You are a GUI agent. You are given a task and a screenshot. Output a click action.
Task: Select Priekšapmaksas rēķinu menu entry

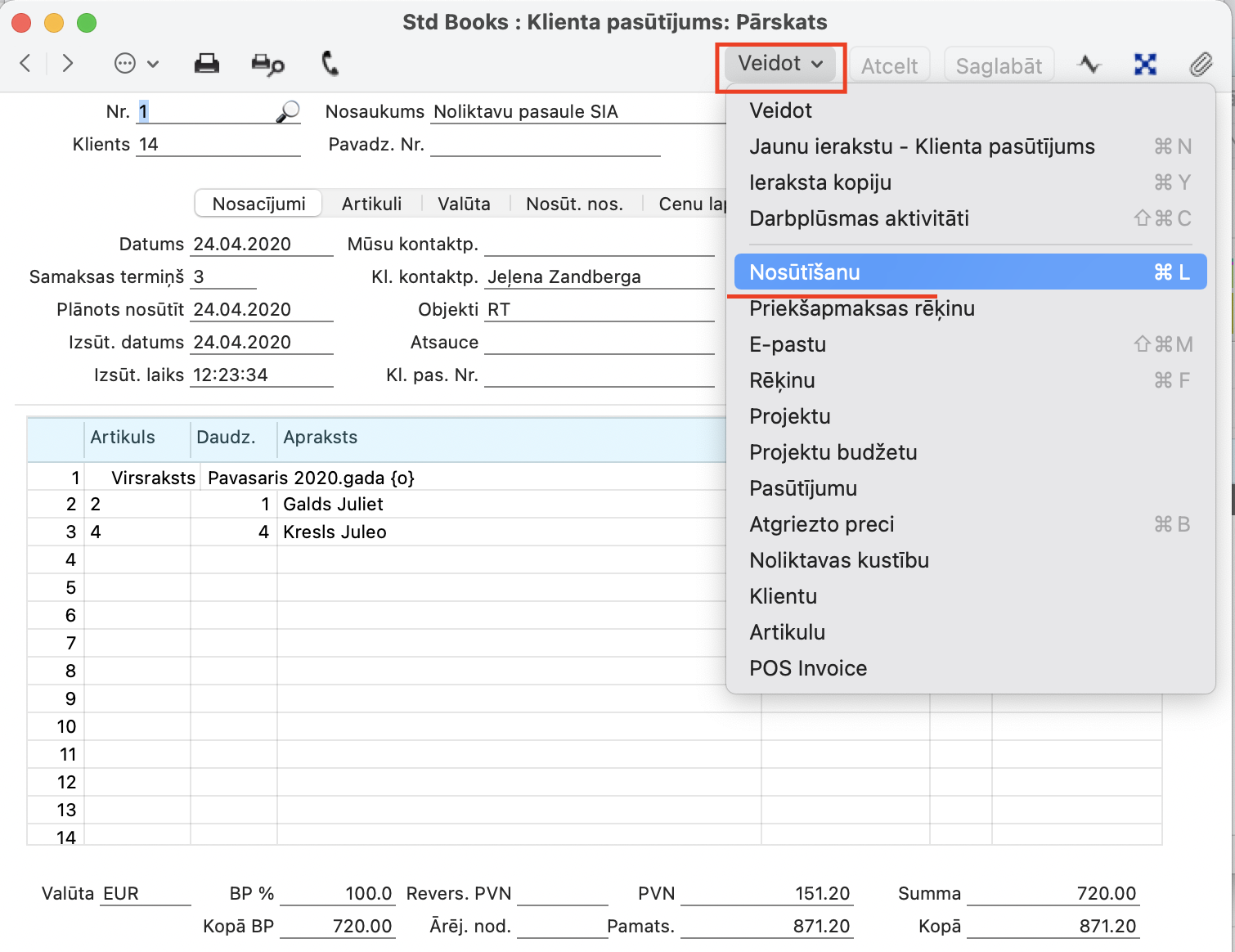pyautogui.click(x=862, y=308)
